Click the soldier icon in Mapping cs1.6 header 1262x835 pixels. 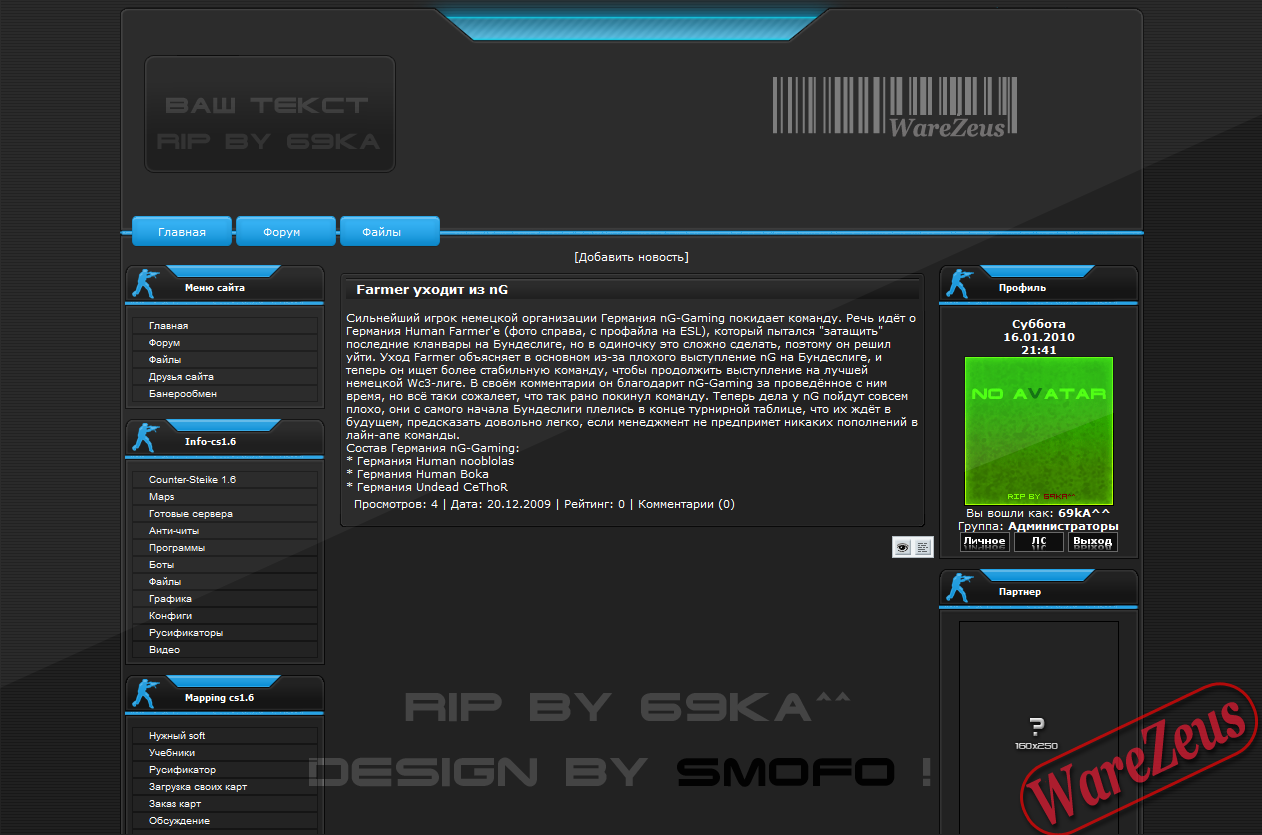tap(146, 694)
